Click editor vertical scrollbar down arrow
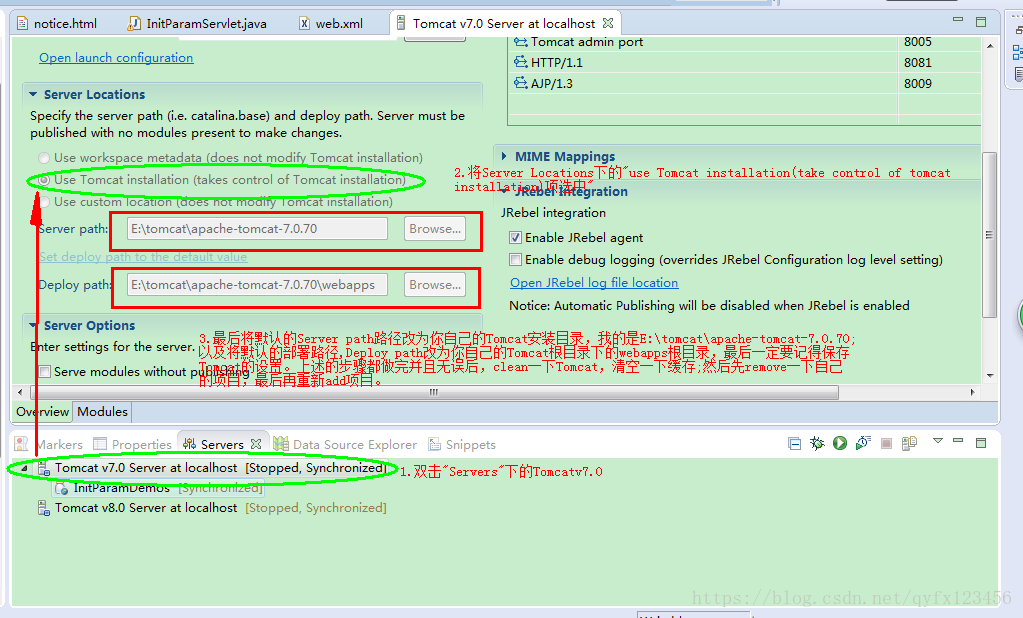Viewport: 1023px width, 618px height. click(990, 376)
